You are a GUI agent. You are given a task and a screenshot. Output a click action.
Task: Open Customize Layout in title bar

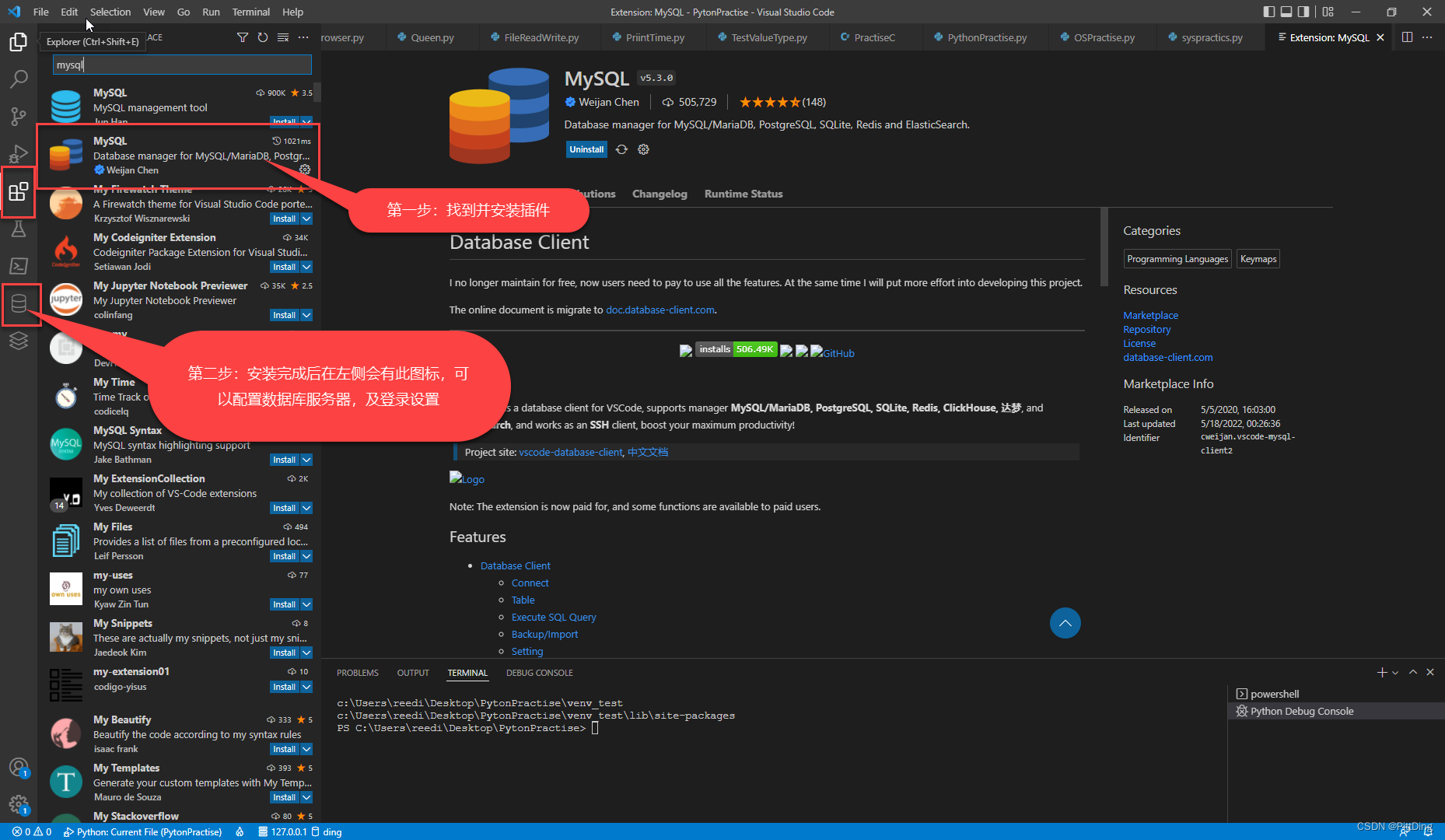1328,12
